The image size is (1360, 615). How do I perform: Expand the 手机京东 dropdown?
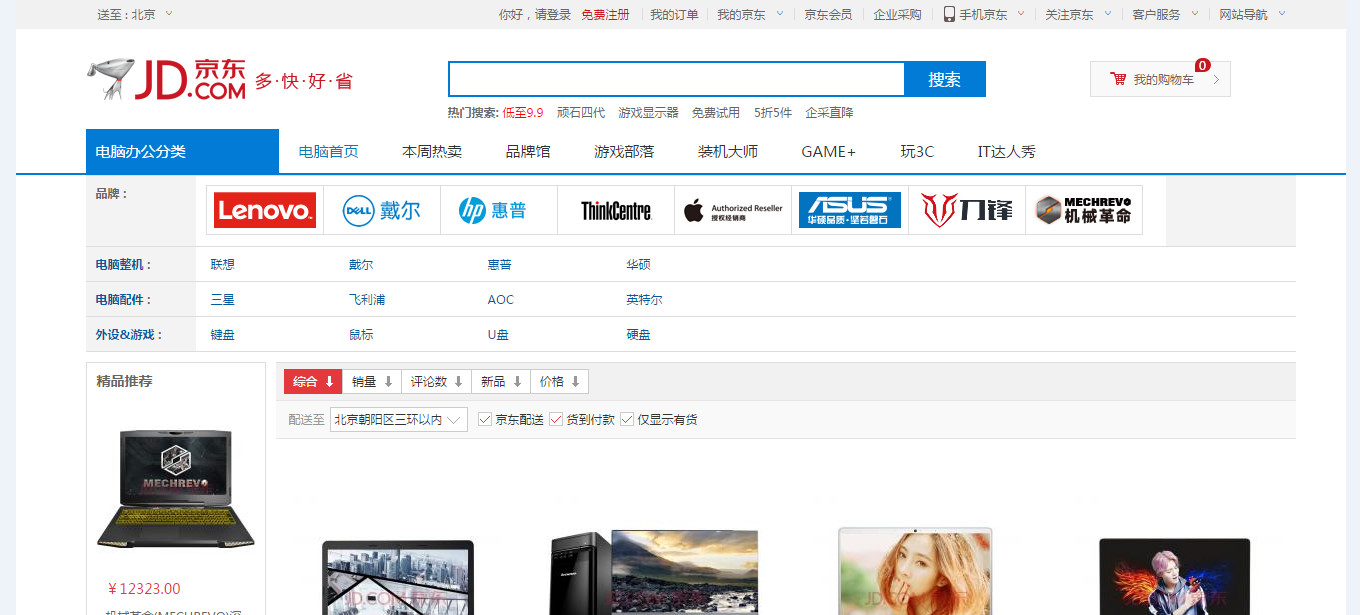click(x=992, y=14)
